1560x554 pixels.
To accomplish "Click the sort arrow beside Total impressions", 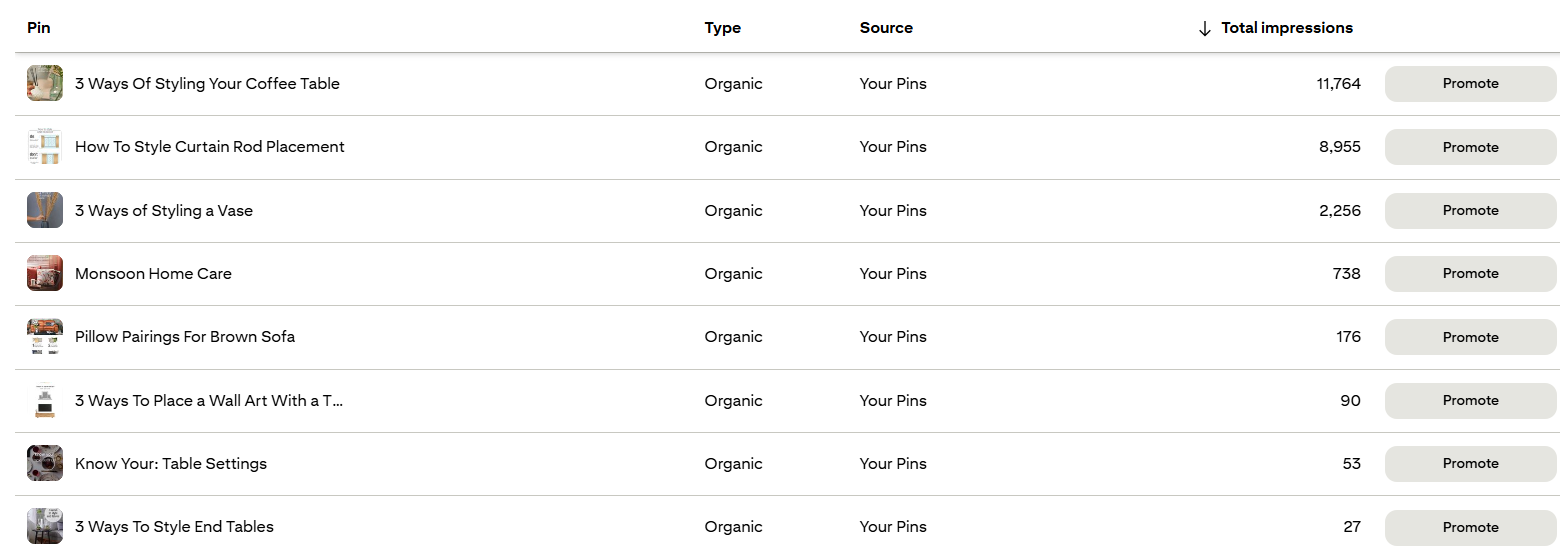I will (x=1205, y=29).
